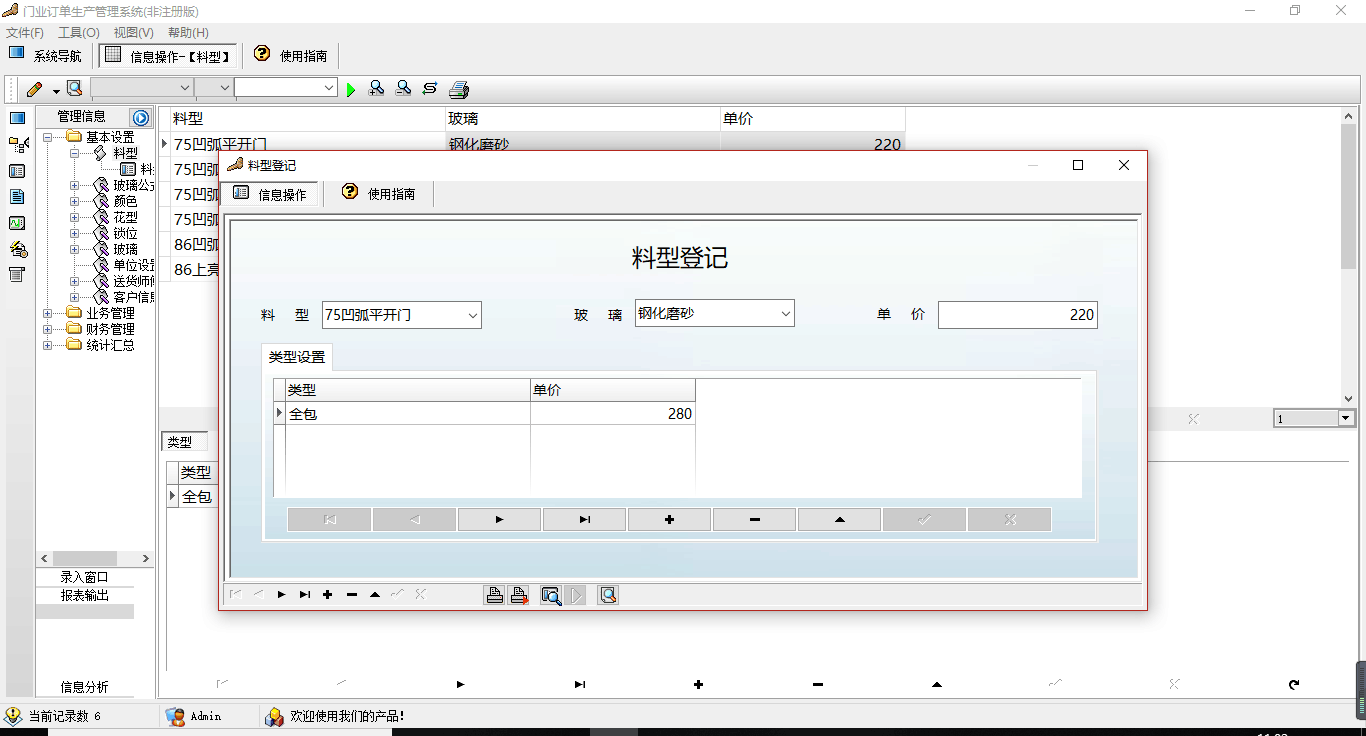Screen dimensions: 1366x736
Task: Click the search document icon at dialog toolbar end
Action: [x=608, y=595]
